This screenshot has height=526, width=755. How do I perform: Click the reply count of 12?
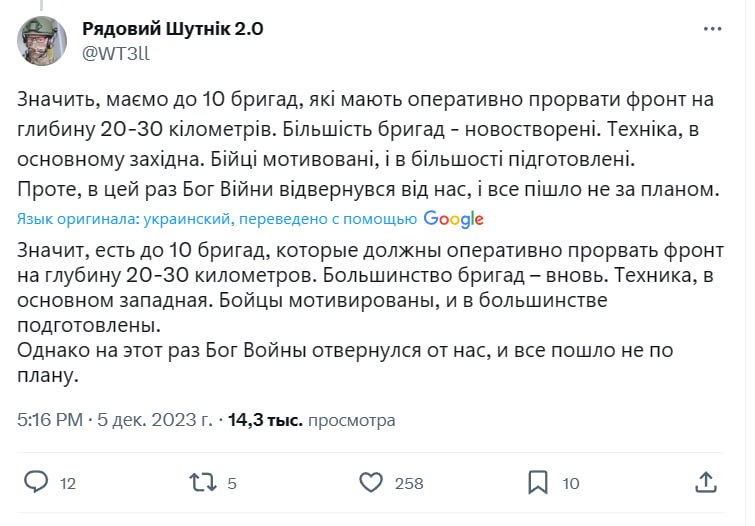(x=68, y=484)
